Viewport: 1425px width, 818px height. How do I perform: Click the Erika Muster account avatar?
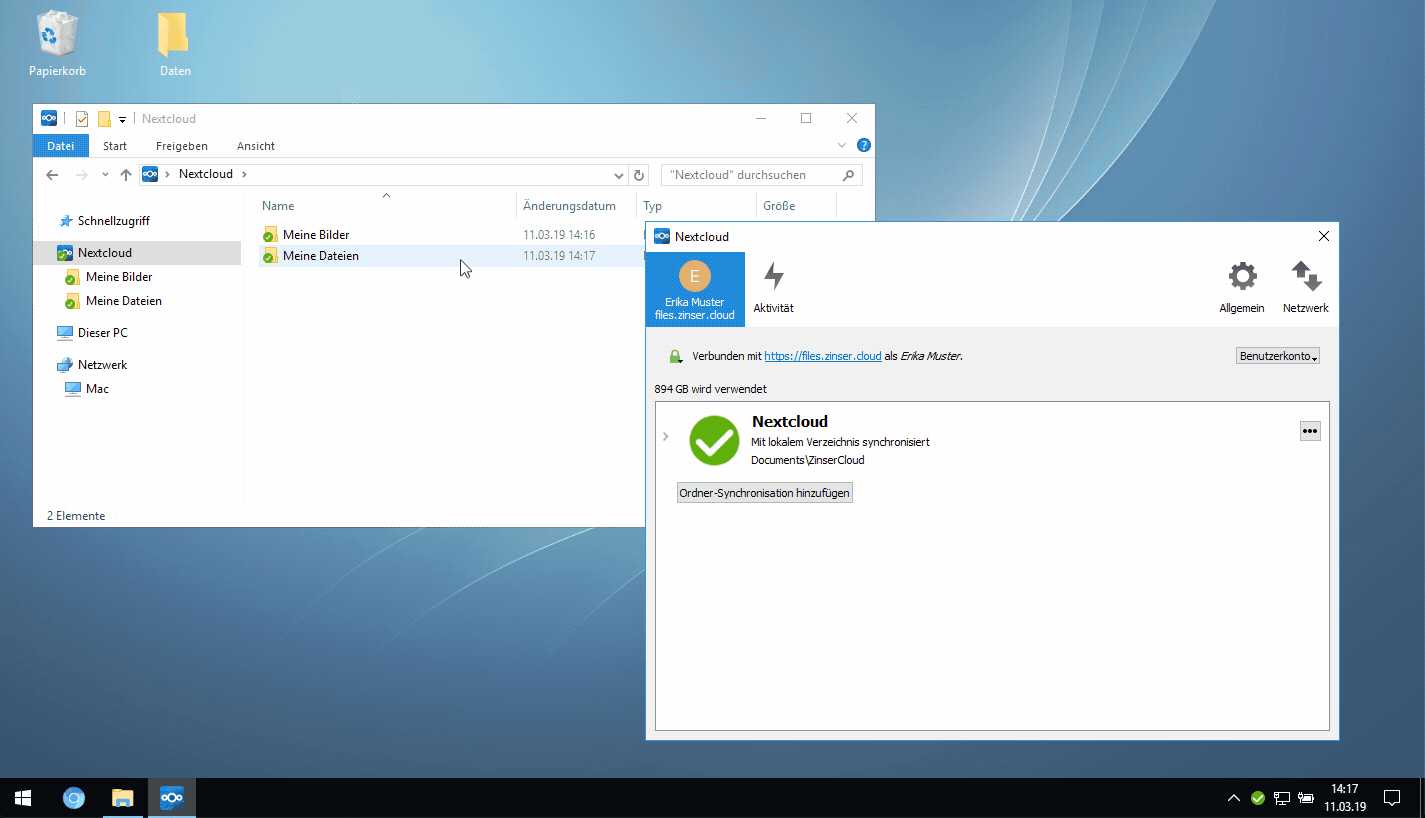coord(694,277)
